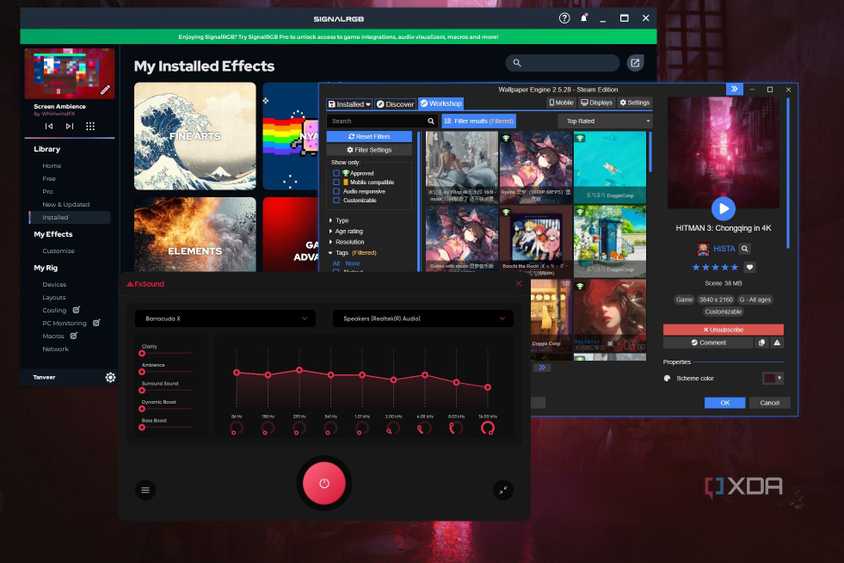Open Filter Settings button
This screenshot has width=844, height=563.
point(369,150)
